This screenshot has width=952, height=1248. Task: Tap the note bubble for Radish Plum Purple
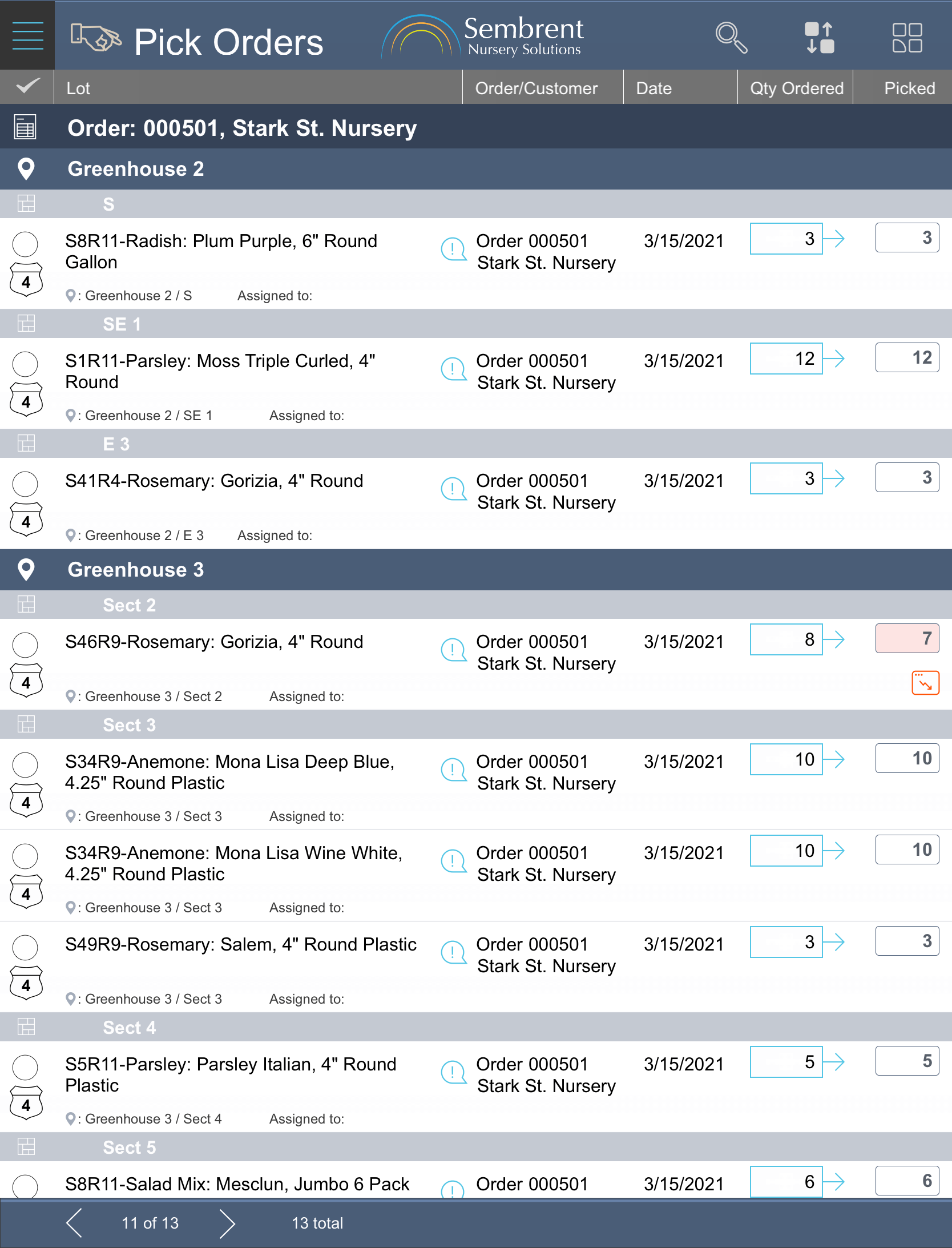point(454,249)
